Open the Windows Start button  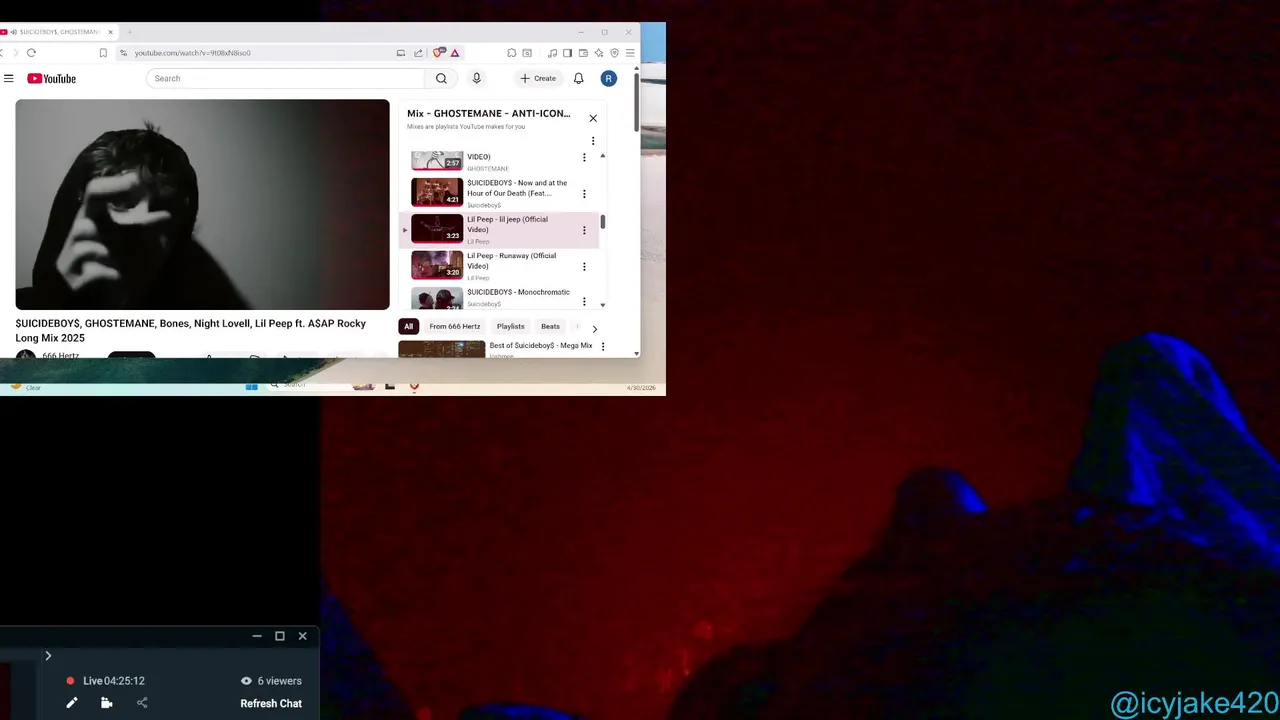coord(251,386)
